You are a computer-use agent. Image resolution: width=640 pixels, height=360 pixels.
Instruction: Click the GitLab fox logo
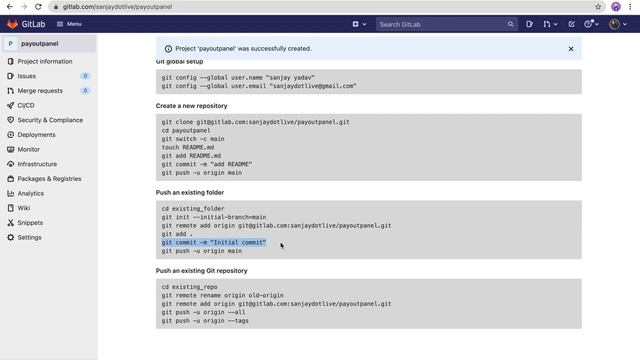(12, 24)
